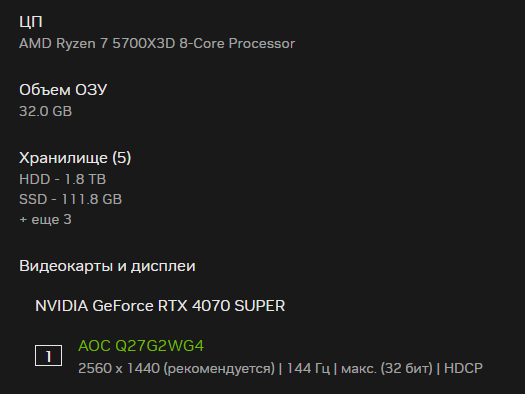Click the '8-Core Processor' text
Image resolution: width=525 pixels, height=394 pixels.
tap(237, 44)
